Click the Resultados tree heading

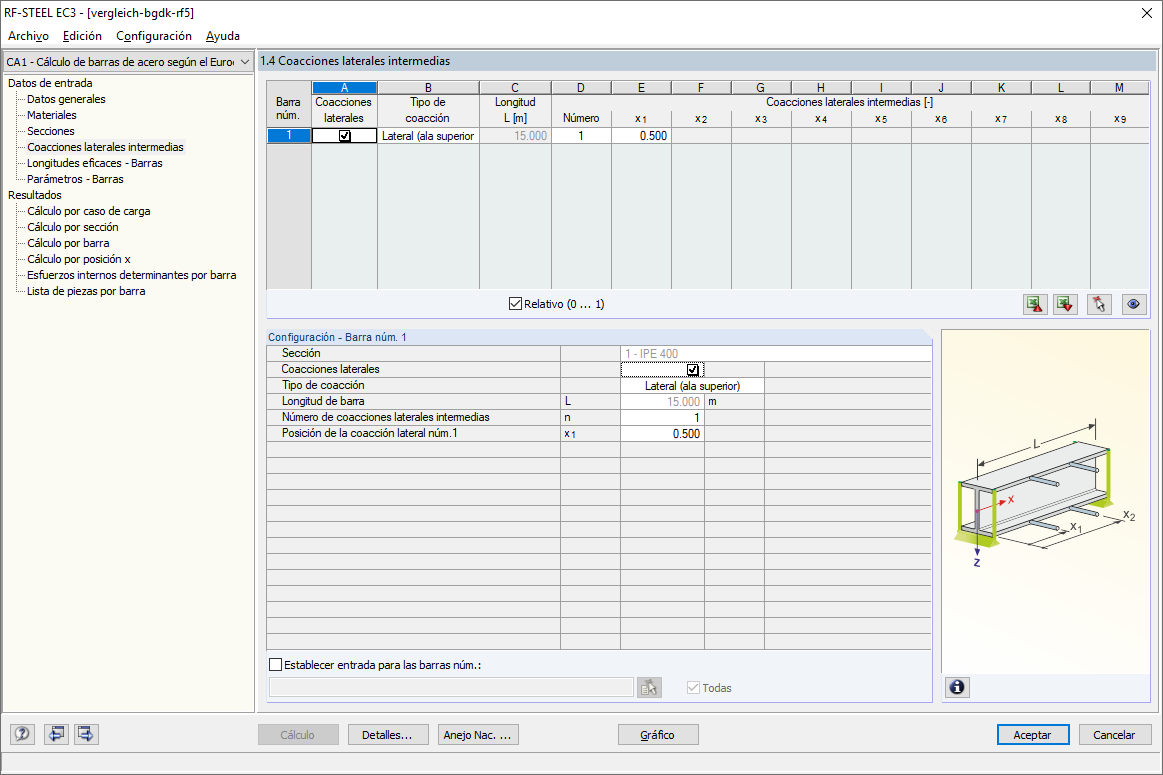point(35,195)
